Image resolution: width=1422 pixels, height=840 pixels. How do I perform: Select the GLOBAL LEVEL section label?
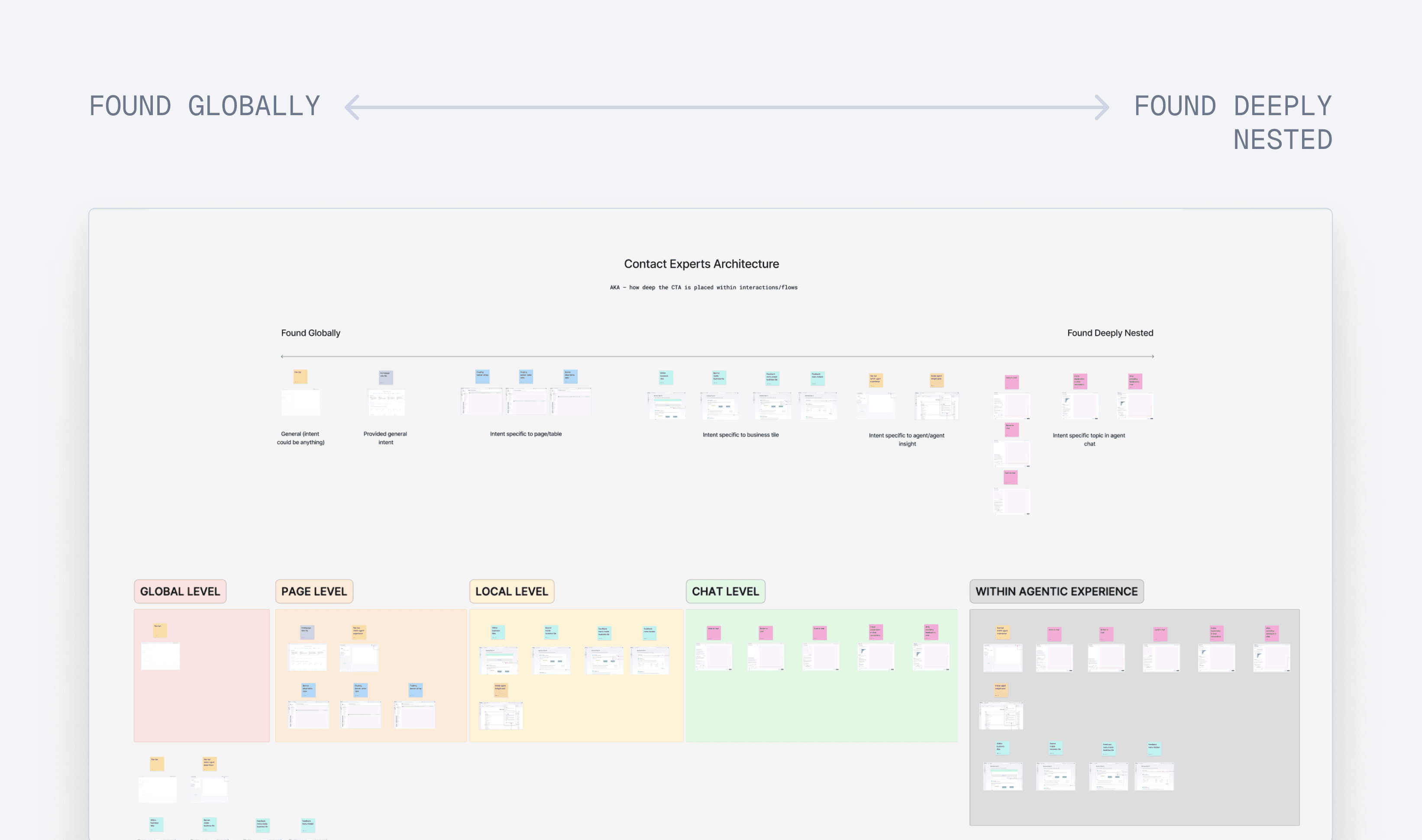(180, 591)
